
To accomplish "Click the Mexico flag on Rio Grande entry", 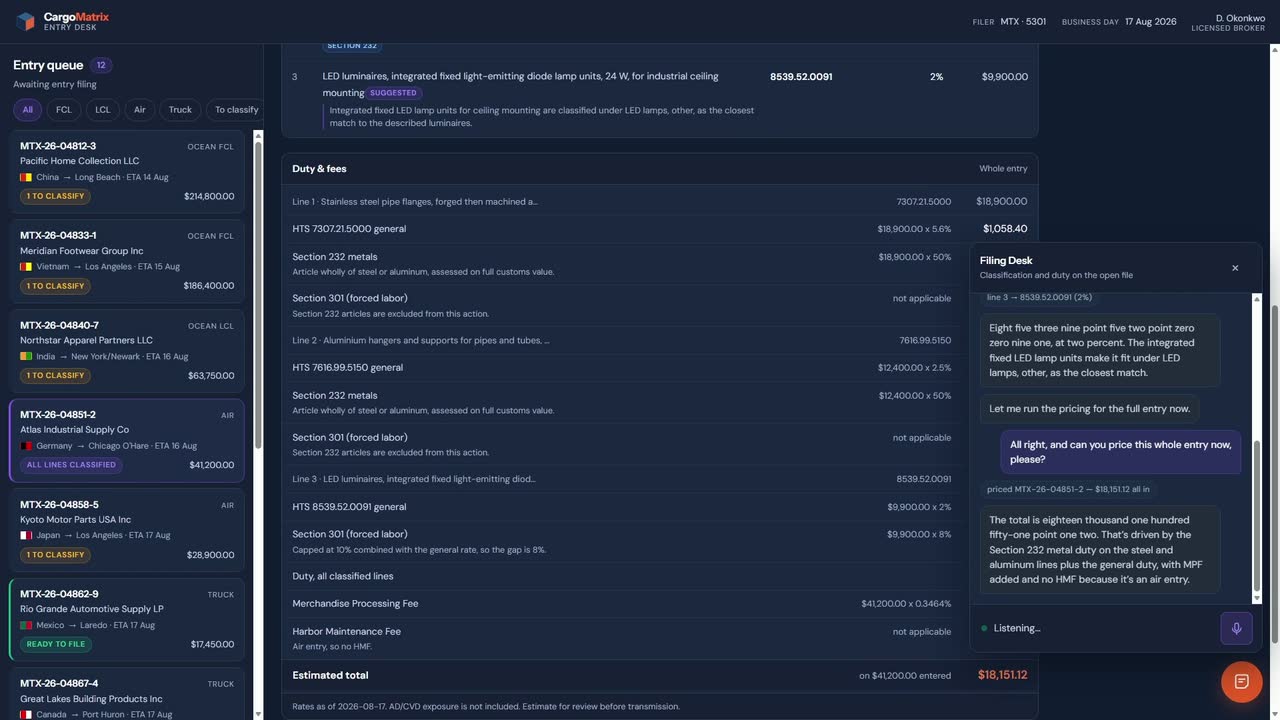I will click(26, 625).
